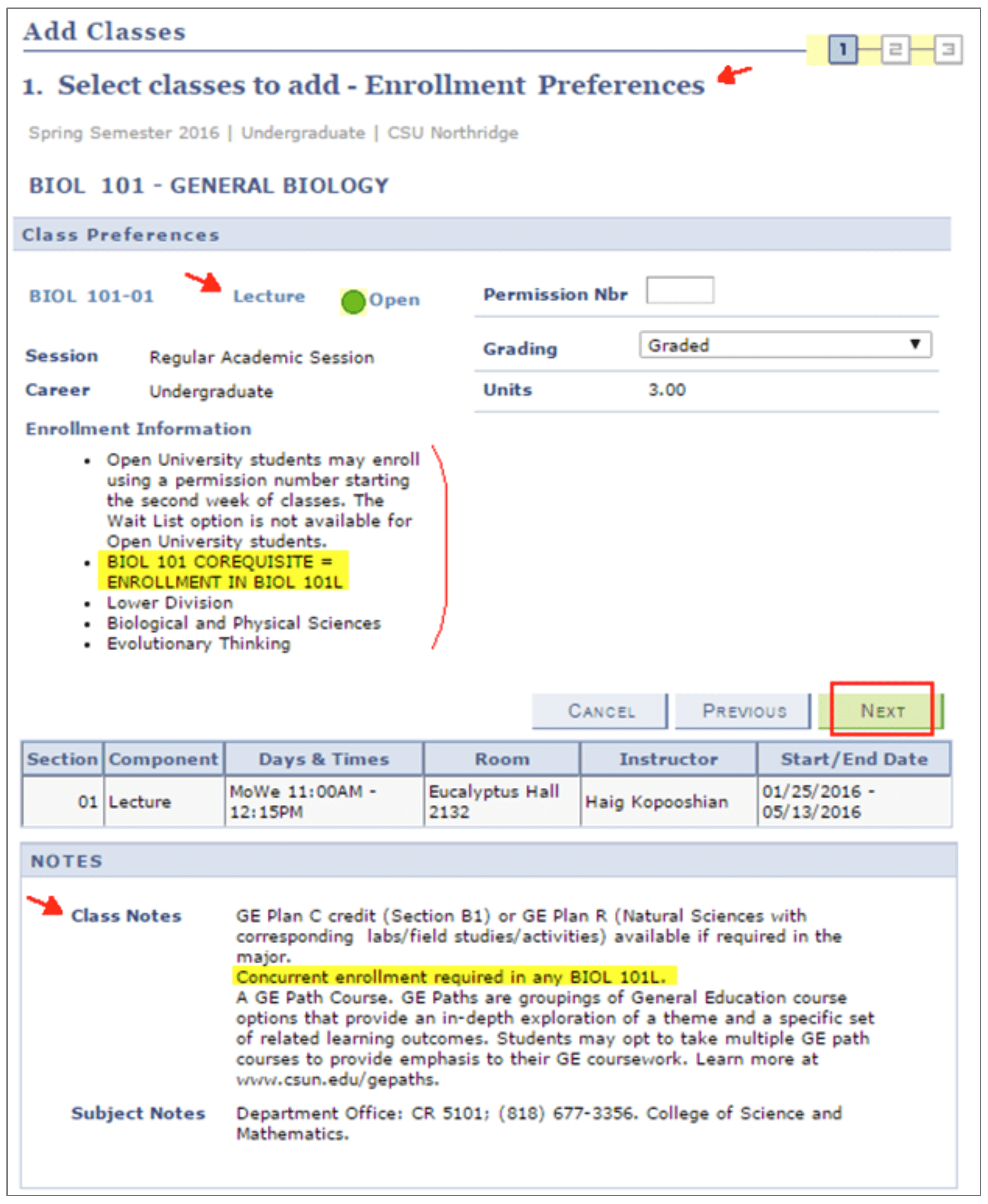Click the Biological and Physical Sciences bullet
988x1204 pixels.
244,623
